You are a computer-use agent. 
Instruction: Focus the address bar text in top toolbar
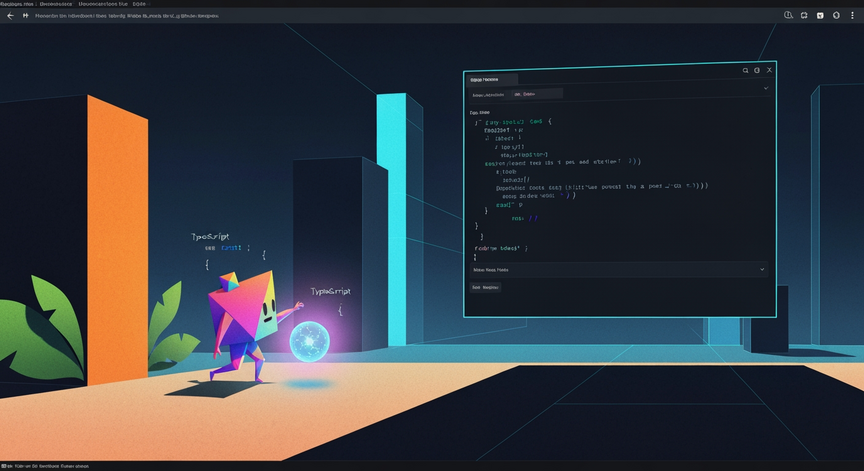[x=127, y=16]
